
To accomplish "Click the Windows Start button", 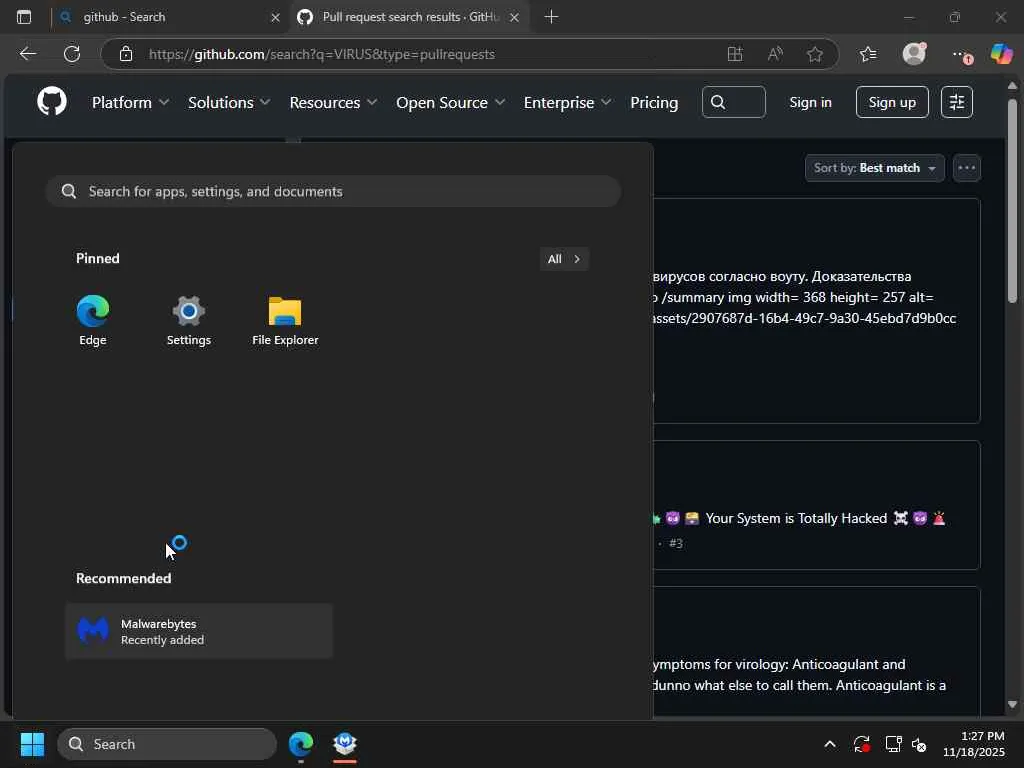I will 32,744.
